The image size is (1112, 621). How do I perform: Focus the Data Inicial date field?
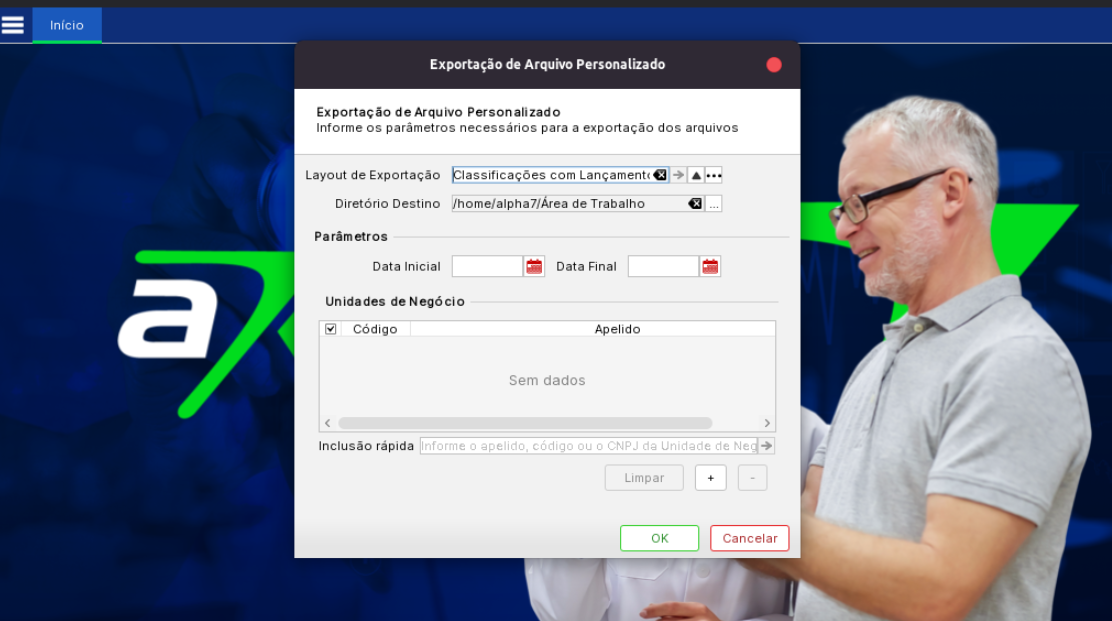click(487, 267)
